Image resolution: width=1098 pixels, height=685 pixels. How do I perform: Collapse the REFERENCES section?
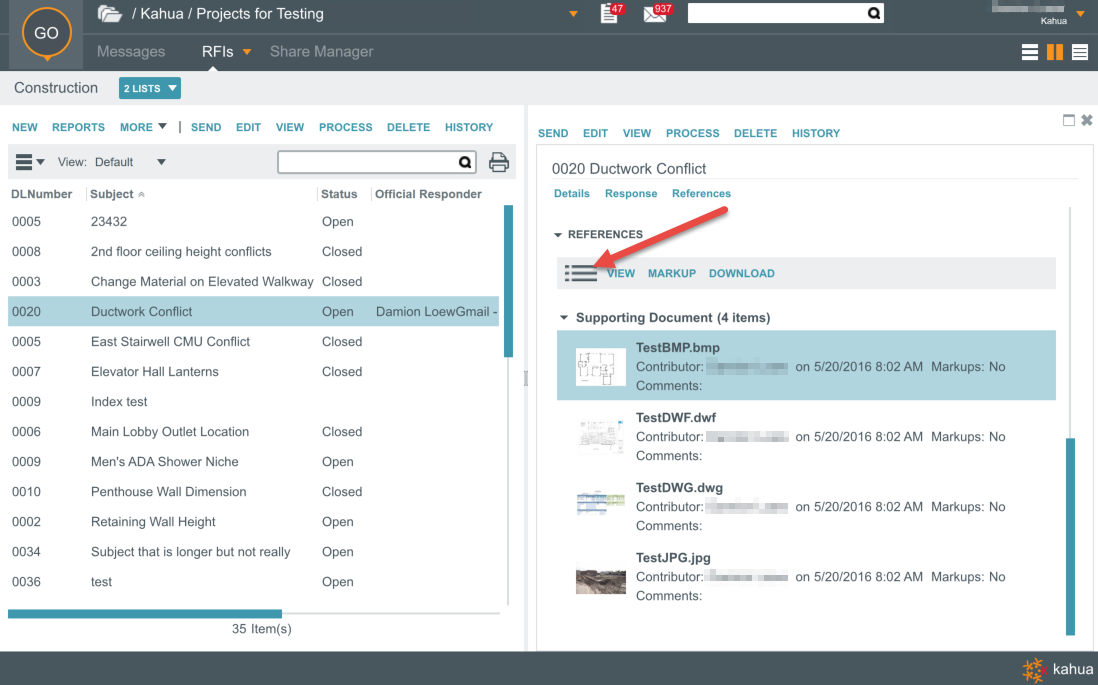559,235
